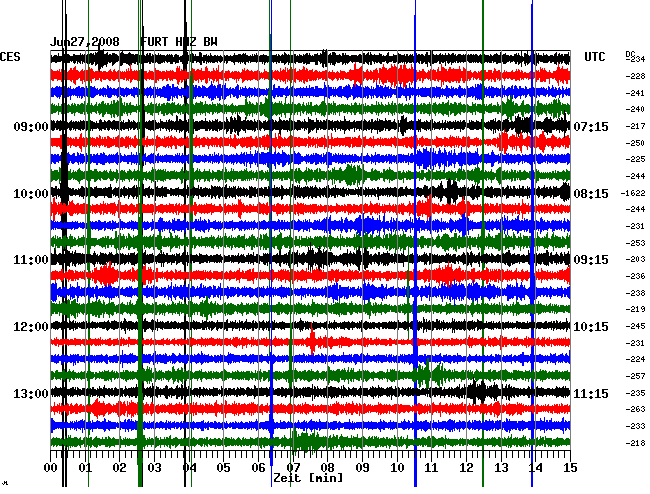Click the CES time zone label
This screenshot has height=494, width=650.
[x=10, y=57]
